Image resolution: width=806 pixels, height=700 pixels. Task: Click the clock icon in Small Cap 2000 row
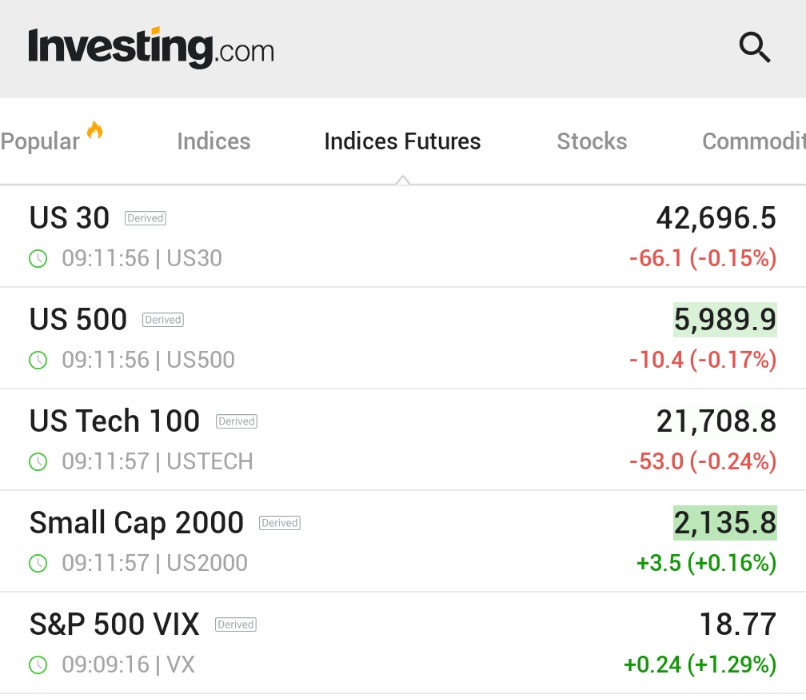(38, 563)
